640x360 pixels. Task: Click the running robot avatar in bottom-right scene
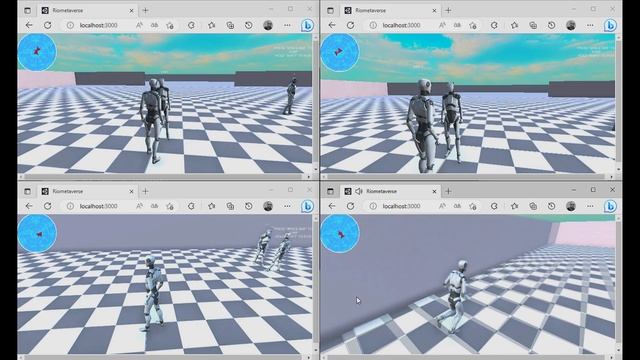coord(453,296)
